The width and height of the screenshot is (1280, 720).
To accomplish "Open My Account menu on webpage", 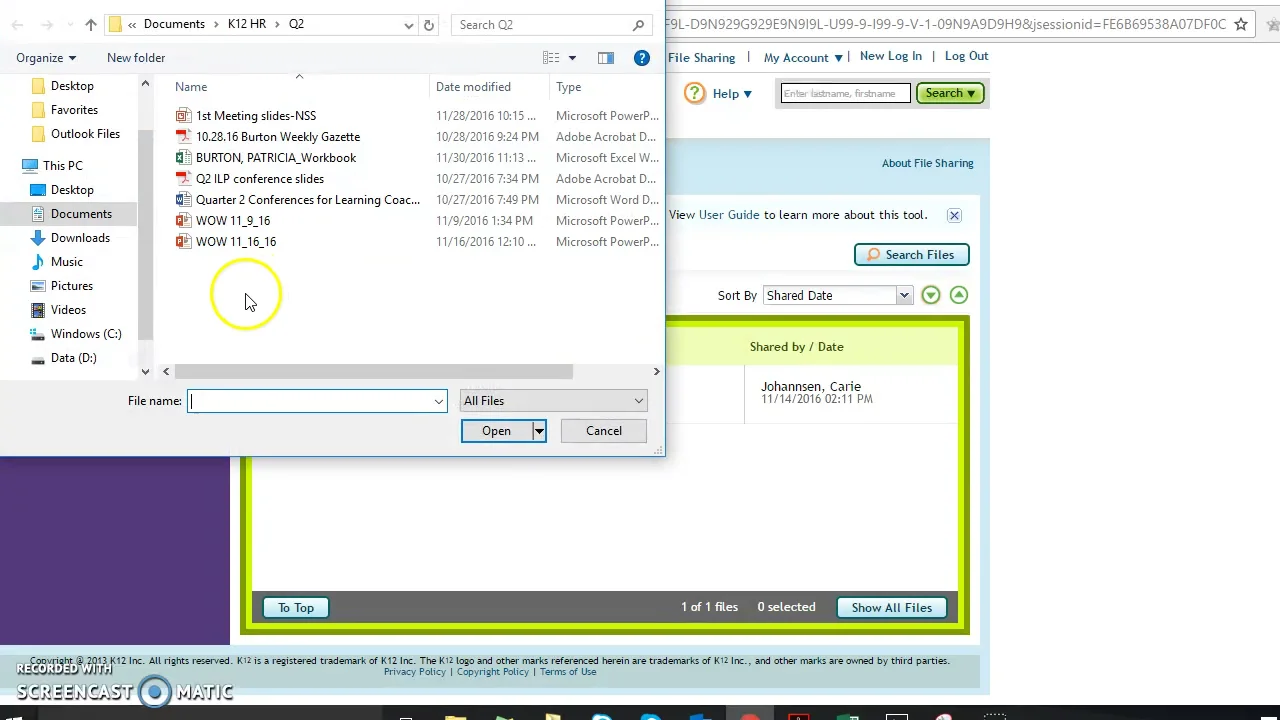I will pyautogui.click(x=803, y=58).
